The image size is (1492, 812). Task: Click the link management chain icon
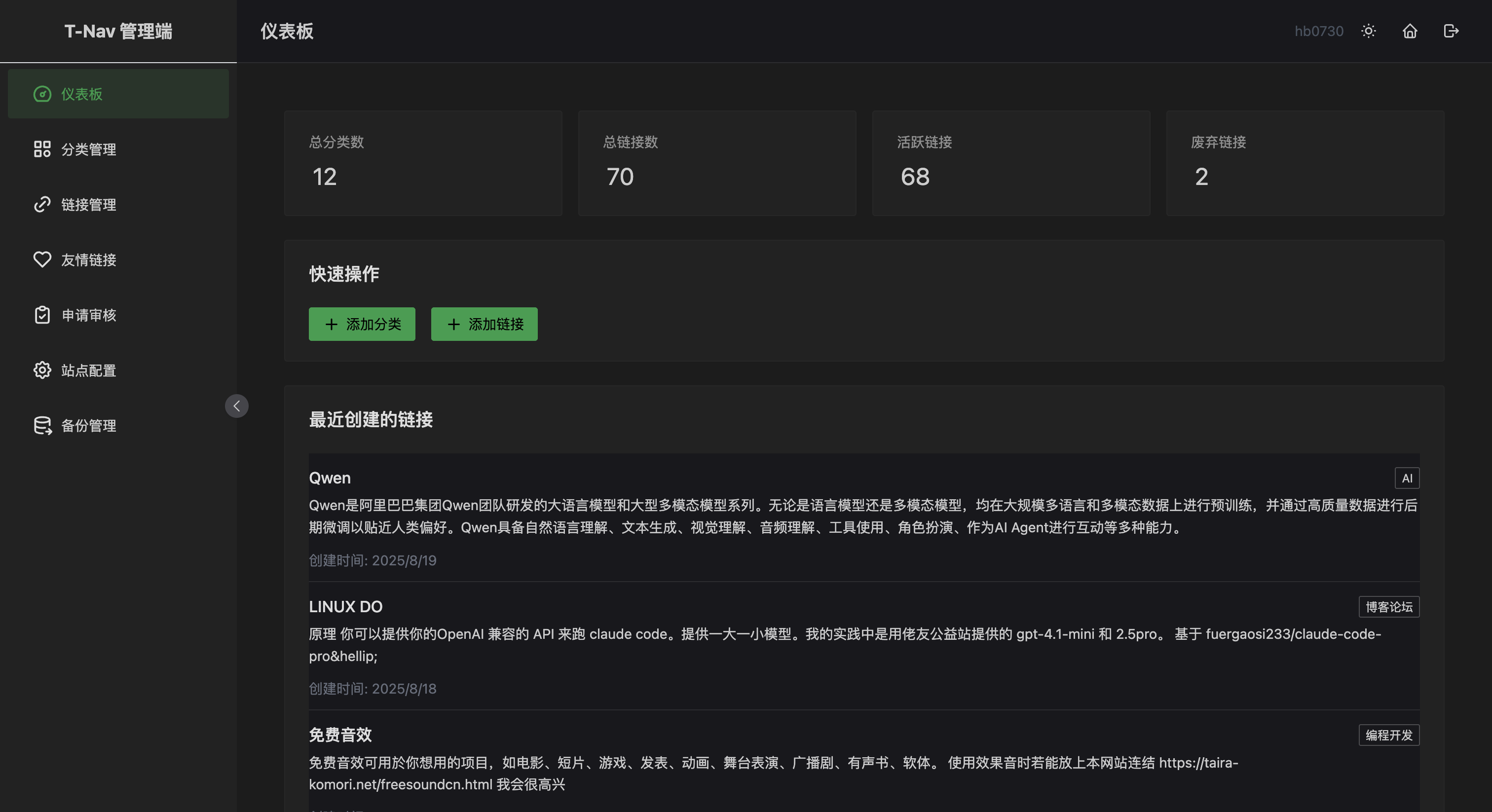tap(42, 204)
